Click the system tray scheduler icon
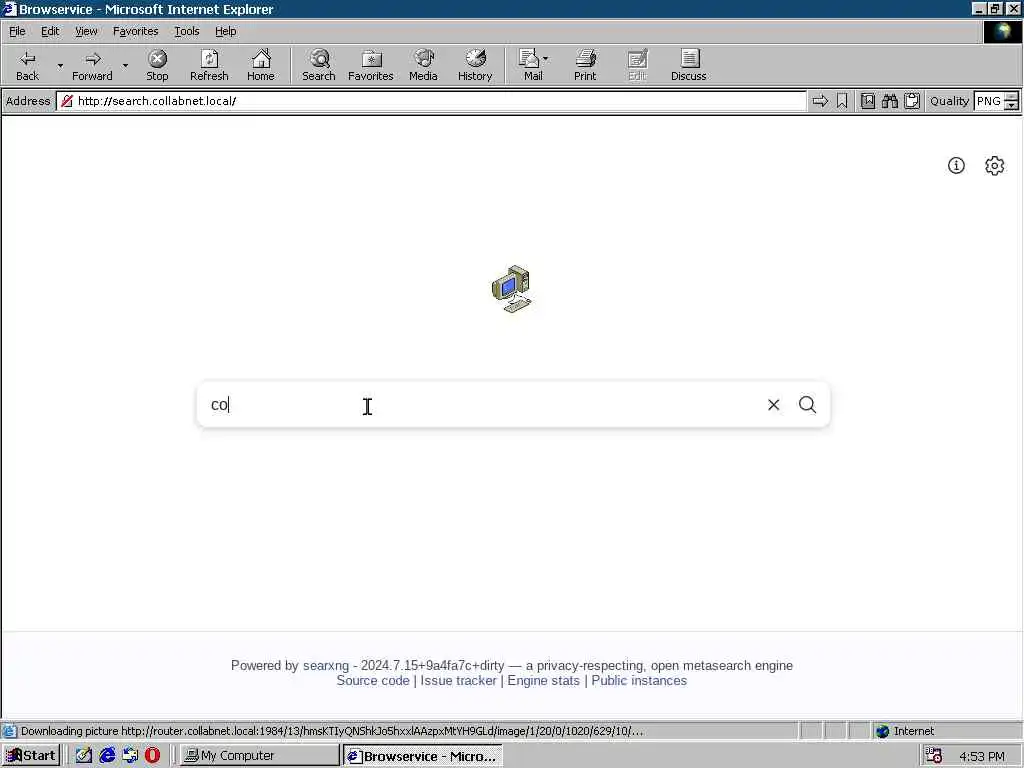This screenshot has height=768, width=1024. [934, 756]
